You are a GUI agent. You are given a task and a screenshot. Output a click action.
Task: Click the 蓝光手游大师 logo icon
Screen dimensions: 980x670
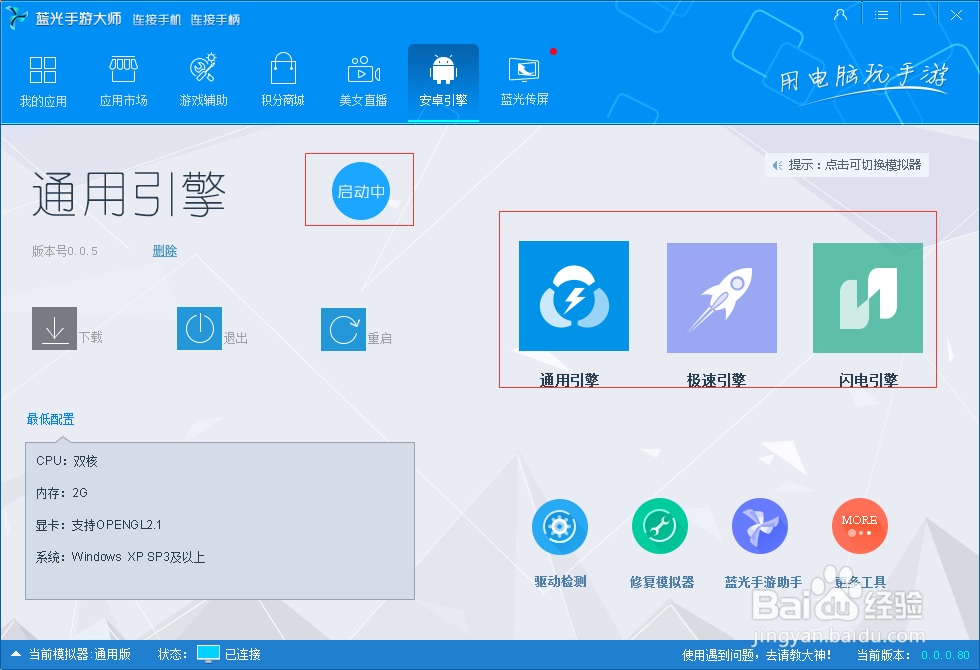point(17,18)
